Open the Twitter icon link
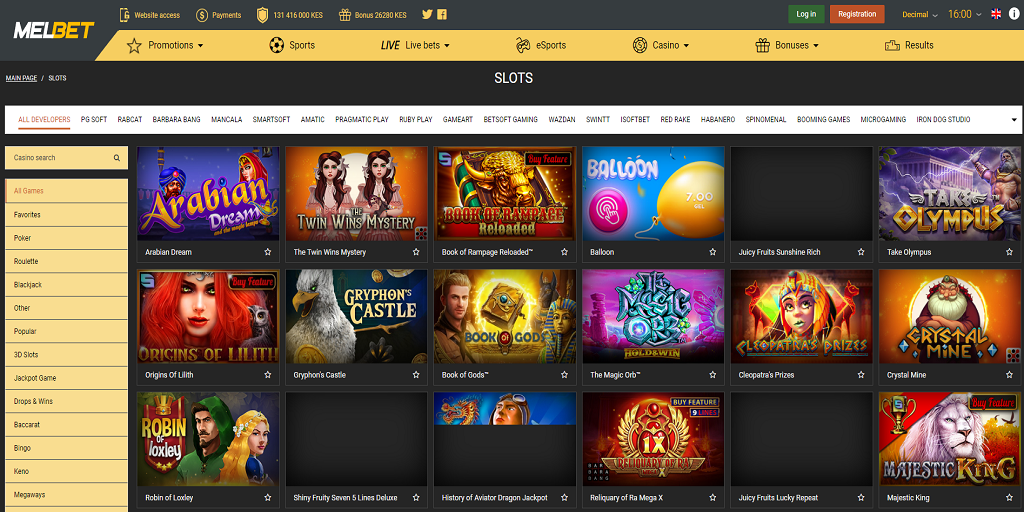The width and height of the screenshot is (1024, 512). click(427, 14)
